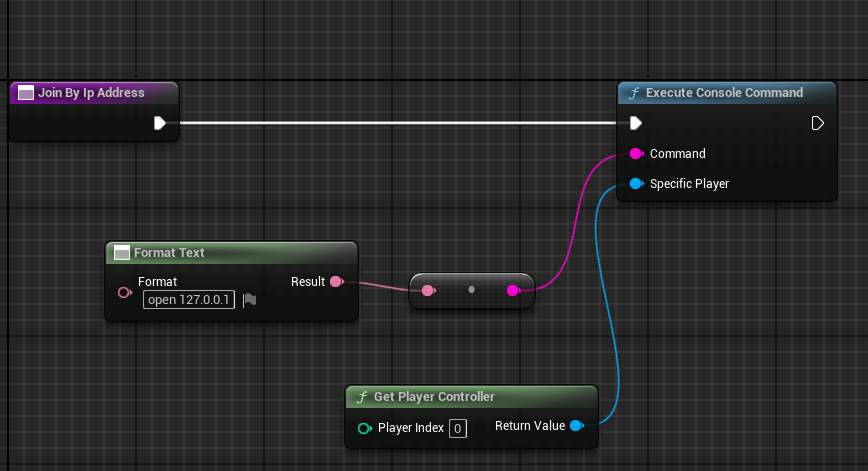Click the 'Result' pin label
This screenshot has width=868, height=471.
(x=308, y=282)
